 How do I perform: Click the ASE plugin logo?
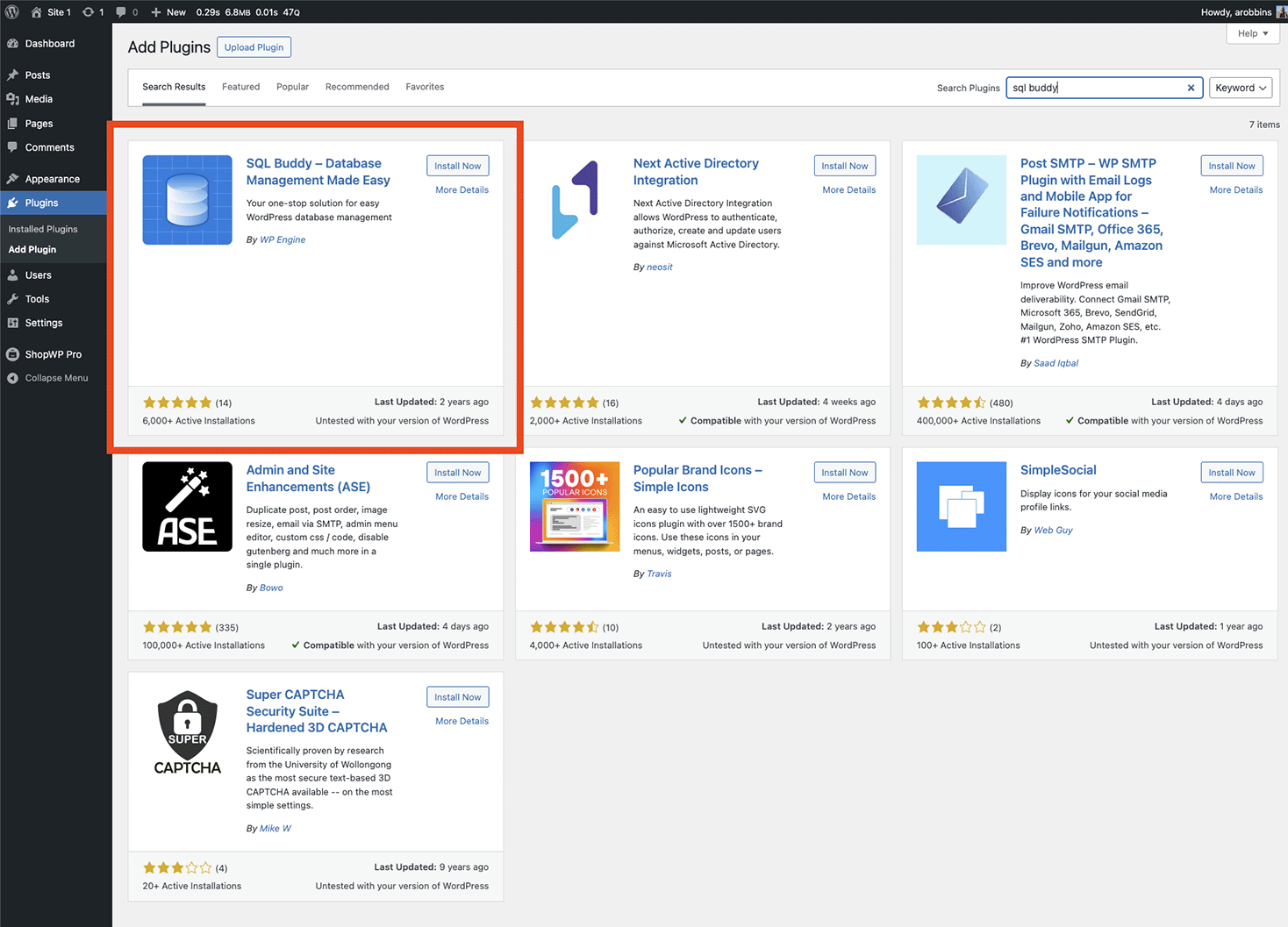pyautogui.click(x=187, y=507)
